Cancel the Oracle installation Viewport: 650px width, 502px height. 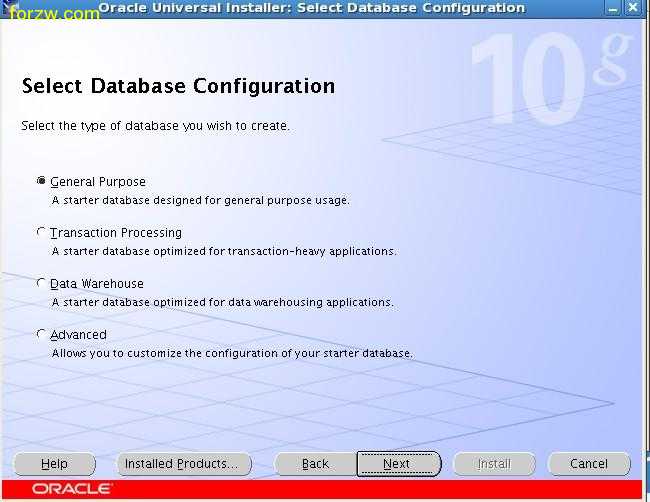588,464
